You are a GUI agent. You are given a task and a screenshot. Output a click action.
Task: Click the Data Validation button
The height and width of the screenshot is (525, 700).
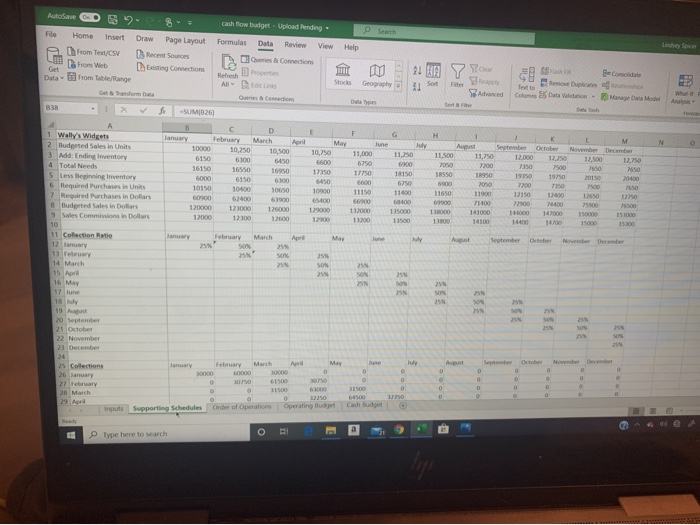[564, 95]
